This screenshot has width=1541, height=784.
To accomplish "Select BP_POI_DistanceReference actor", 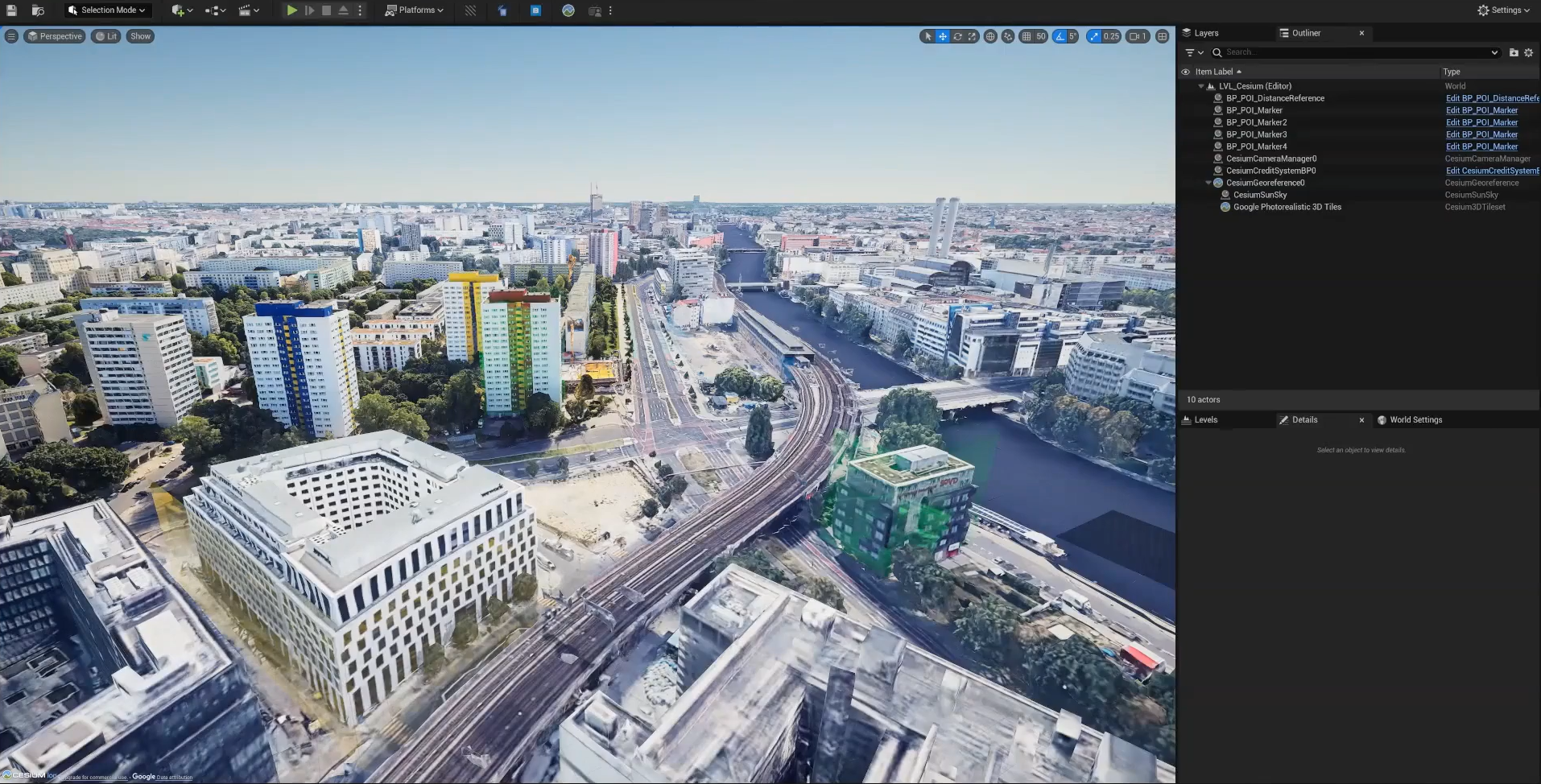I will (x=1275, y=98).
